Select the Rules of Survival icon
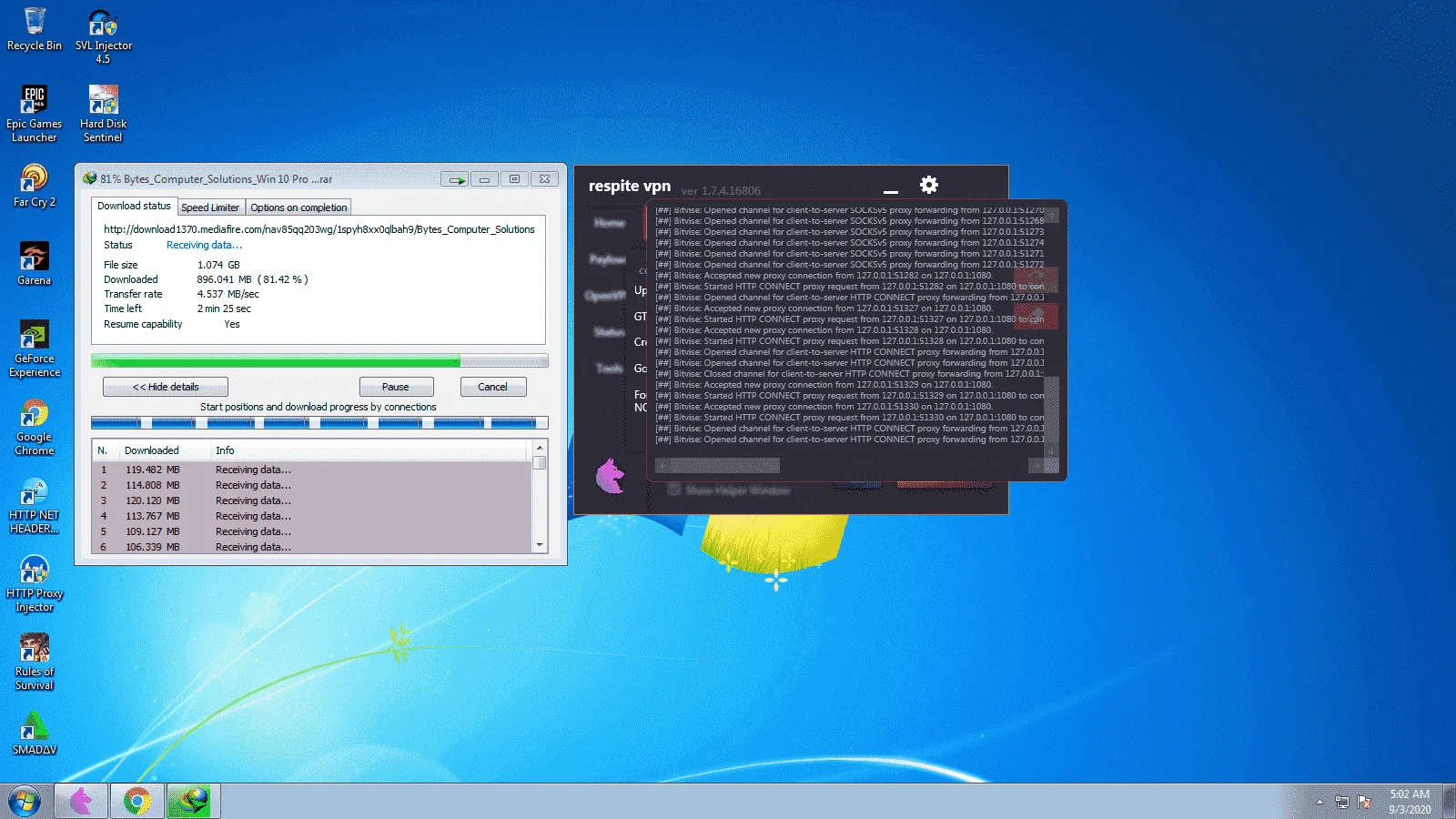 point(35,662)
